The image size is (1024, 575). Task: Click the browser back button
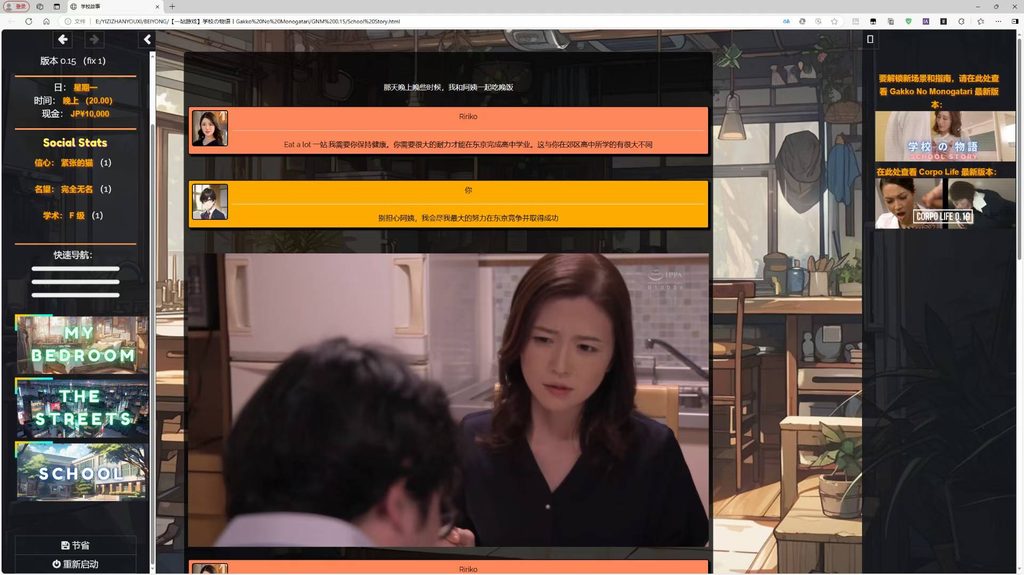[x=11, y=21]
